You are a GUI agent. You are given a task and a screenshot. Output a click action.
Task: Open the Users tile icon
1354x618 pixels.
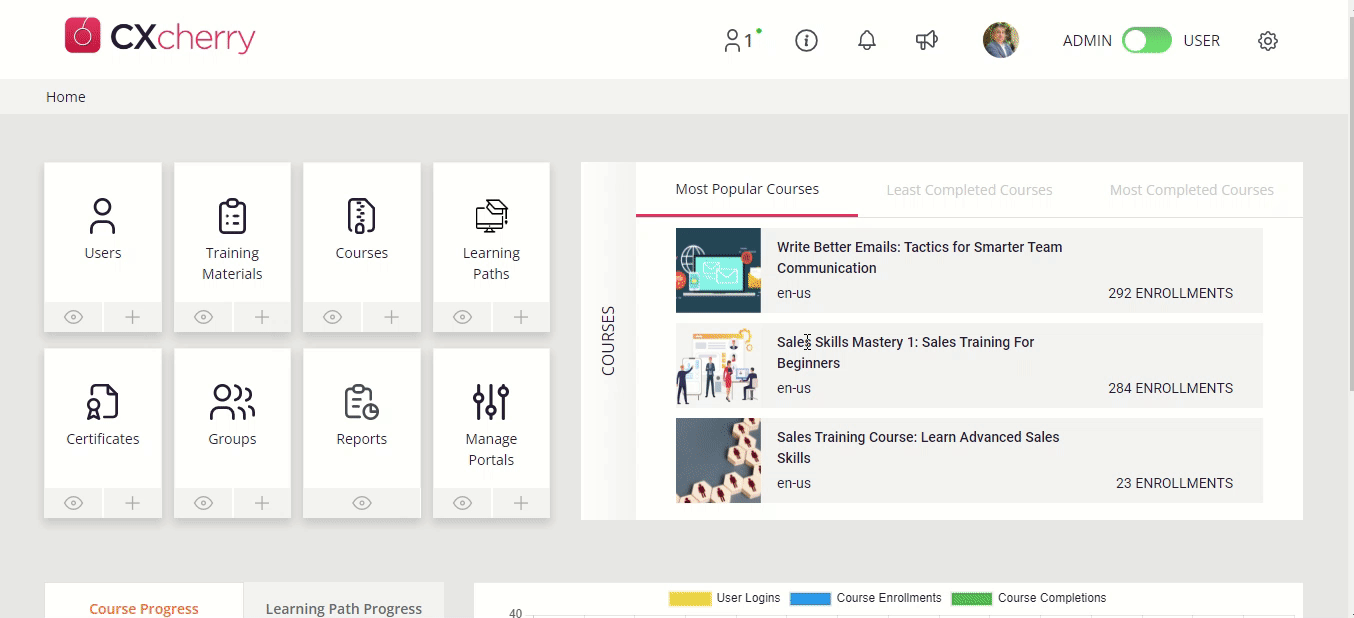102,217
